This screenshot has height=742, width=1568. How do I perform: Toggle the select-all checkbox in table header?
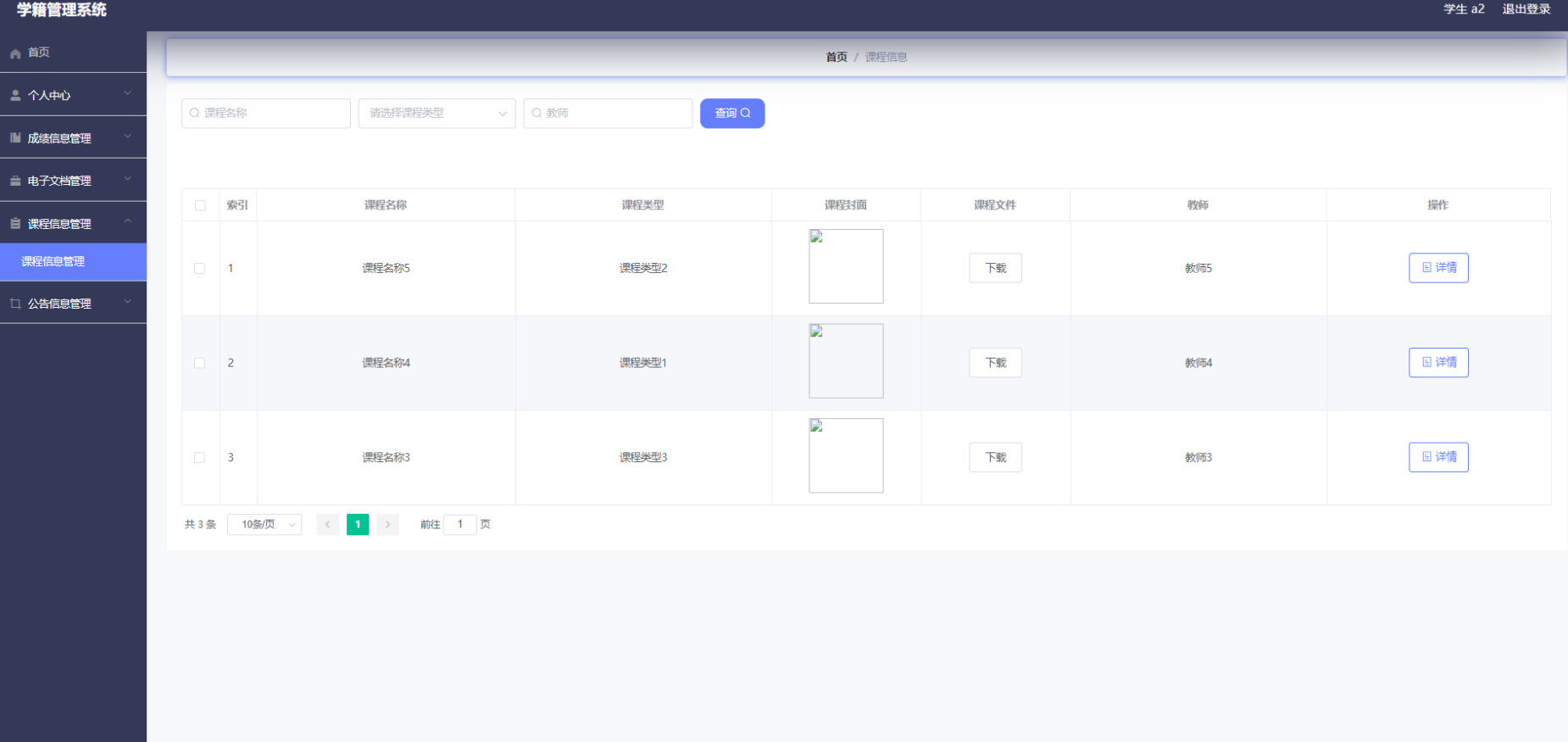pos(200,205)
